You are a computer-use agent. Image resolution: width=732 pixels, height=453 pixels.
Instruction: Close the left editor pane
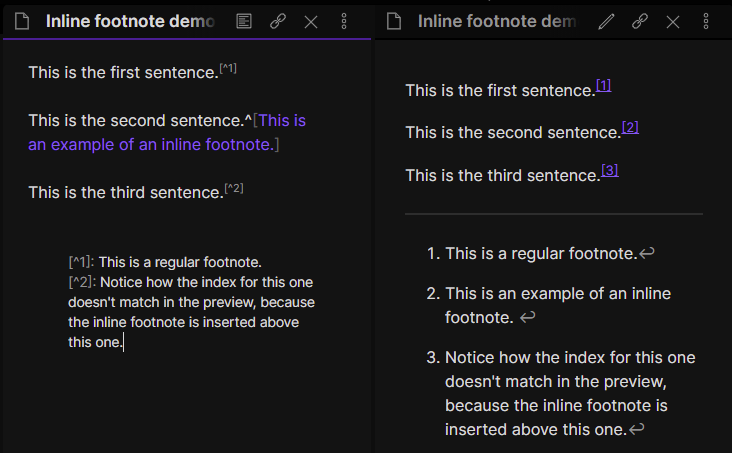tap(311, 21)
